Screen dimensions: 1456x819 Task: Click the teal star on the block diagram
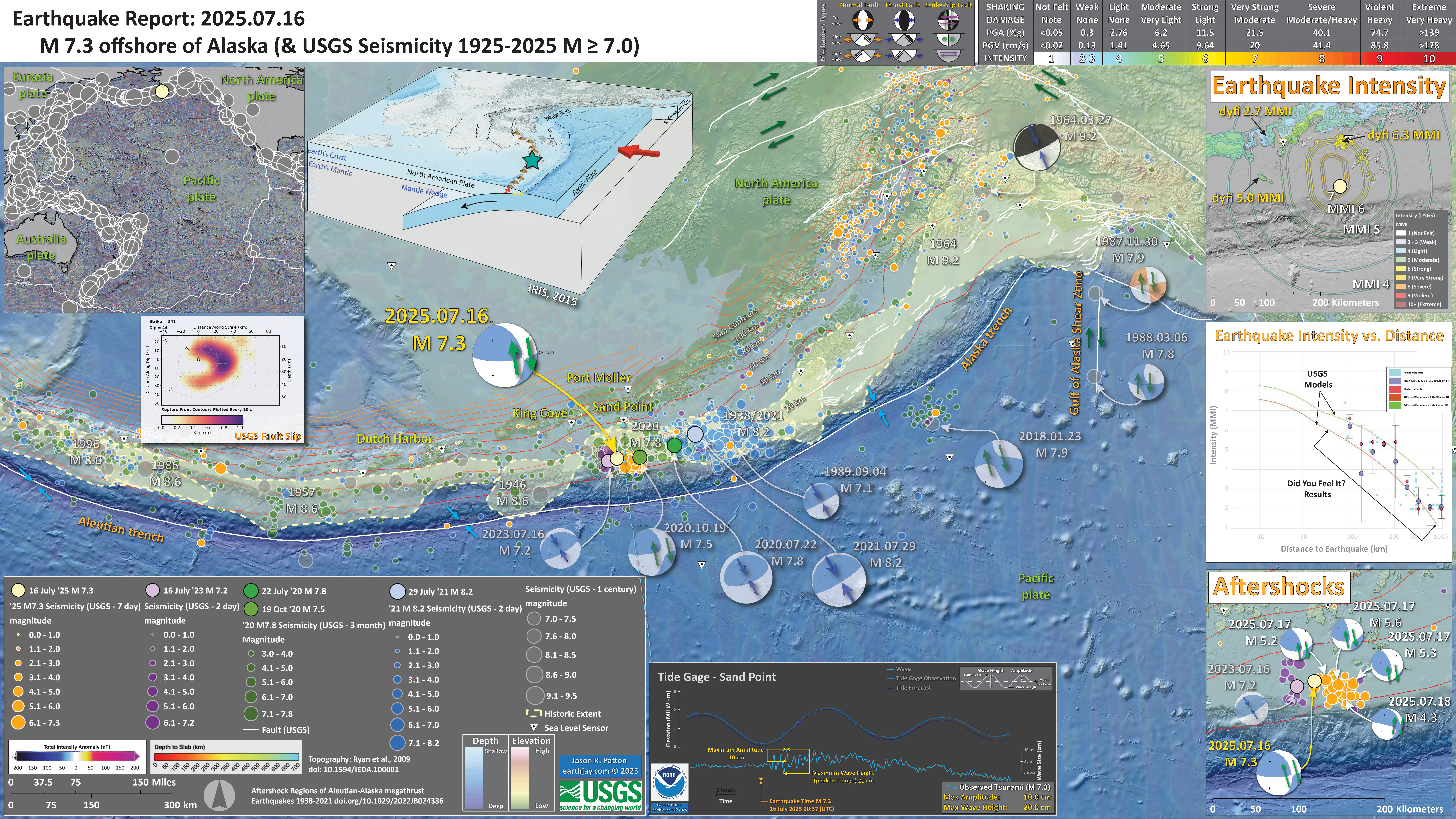coord(532,161)
